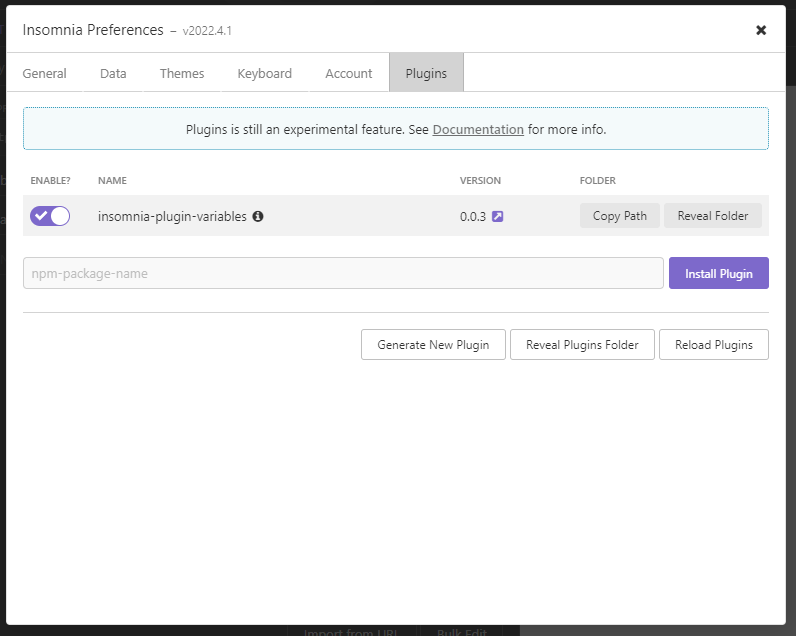Click the info icon beside insomnia-plugin-variables
The image size is (796, 636).
pyautogui.click(x=258, y=216)
